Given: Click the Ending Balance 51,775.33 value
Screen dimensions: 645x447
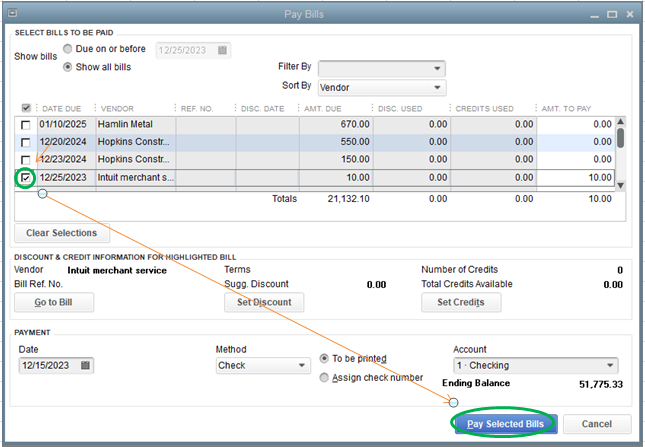Looking at the screenshot, I should point(601,384).
